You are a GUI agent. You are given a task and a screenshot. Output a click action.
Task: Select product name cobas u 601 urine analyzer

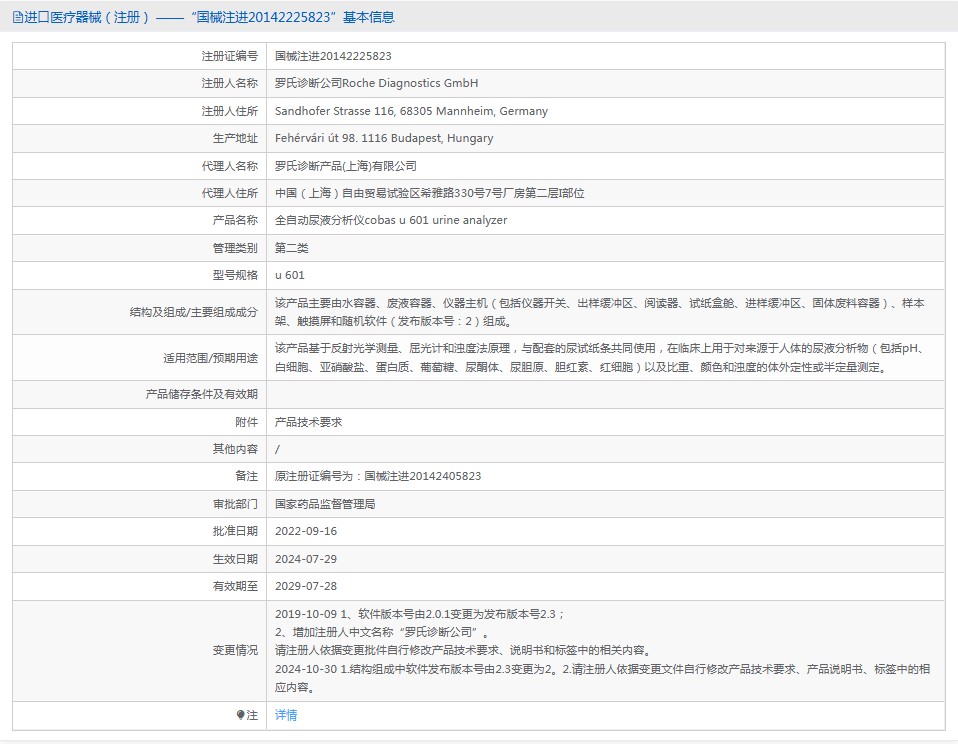point(391,220)
